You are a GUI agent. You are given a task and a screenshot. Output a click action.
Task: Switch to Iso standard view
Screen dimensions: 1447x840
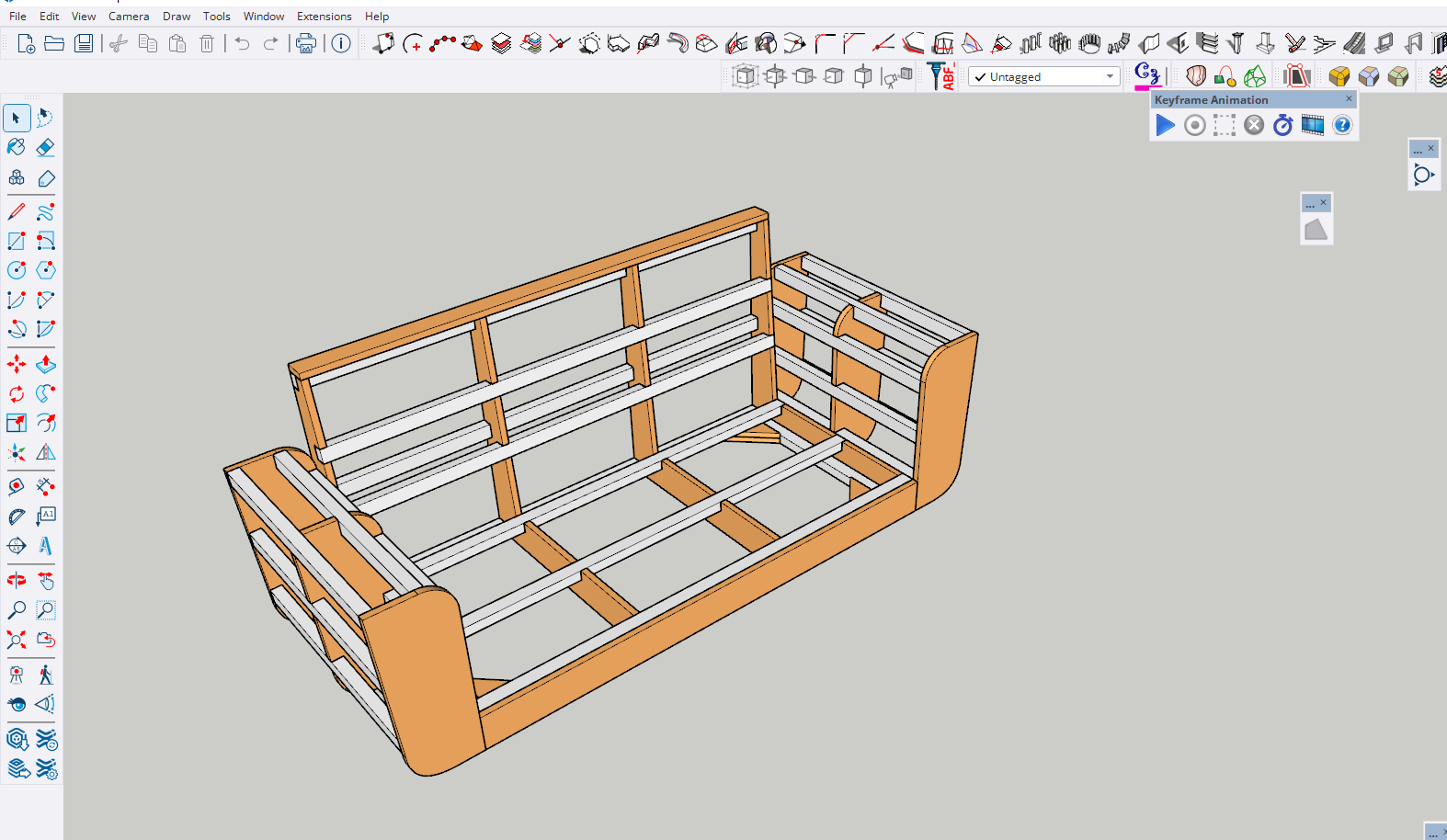tap(745, 76)
